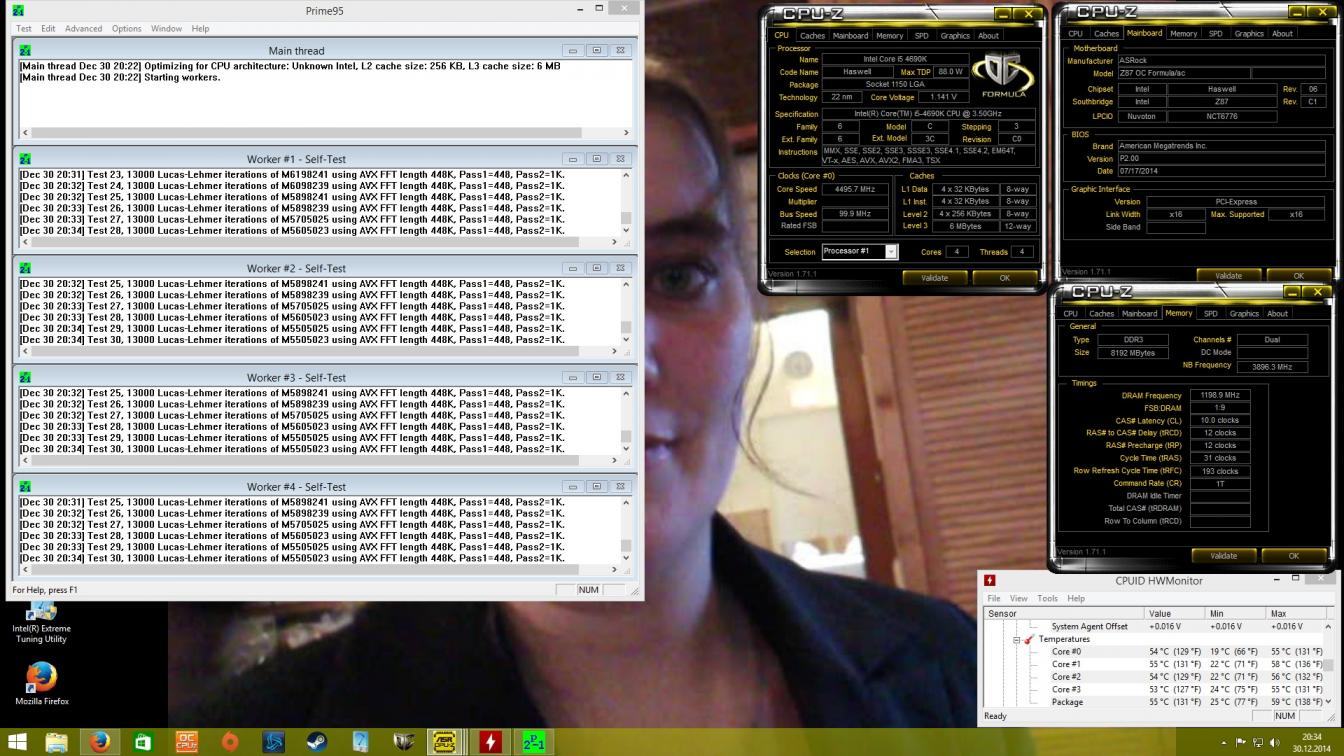Select Memory tab in CPU-Z Mainboard window
This screenshot has width=1344, height=756.
tap(1183, 33)
